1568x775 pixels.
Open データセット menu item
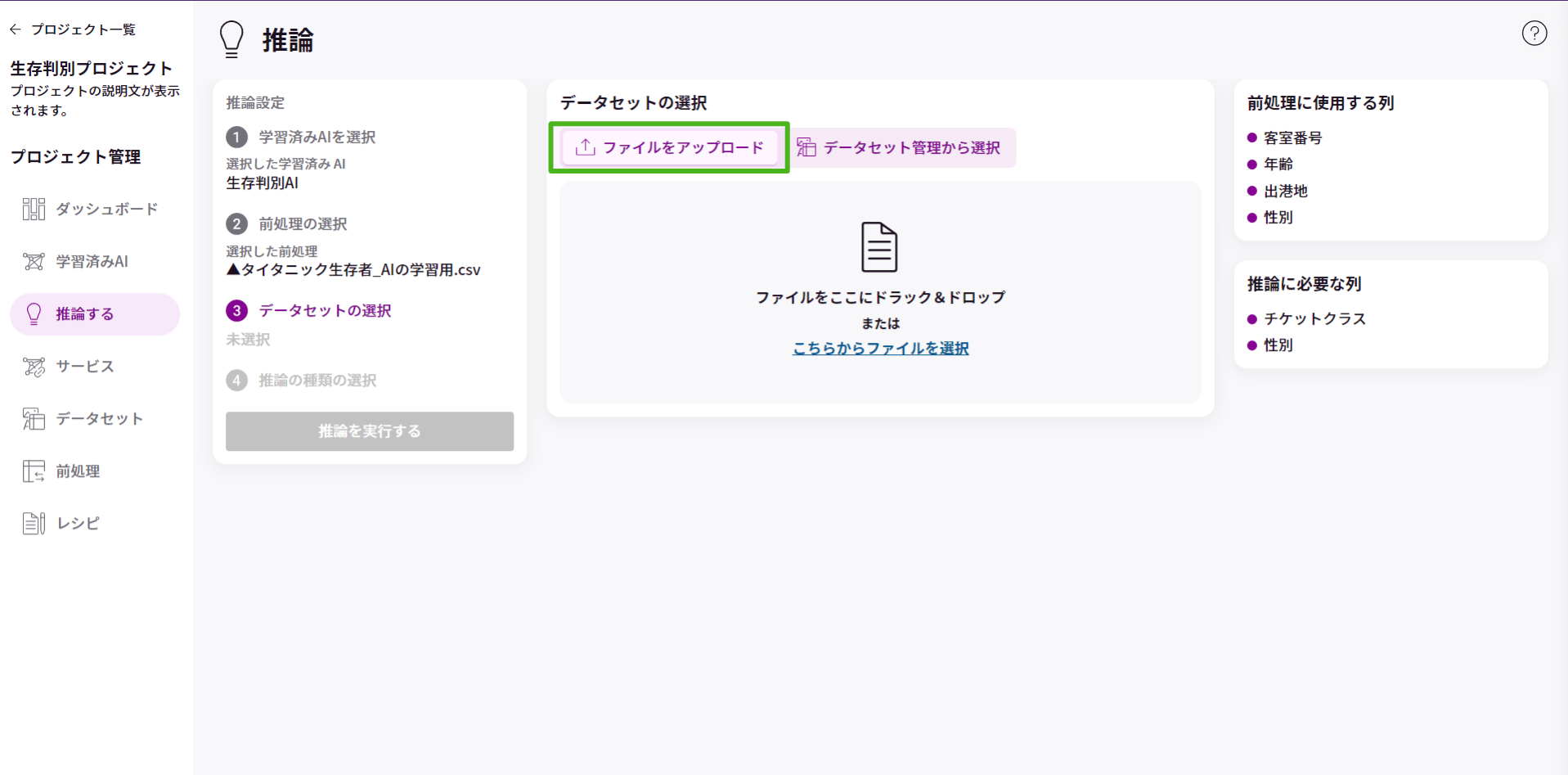(x=95, y=419)
